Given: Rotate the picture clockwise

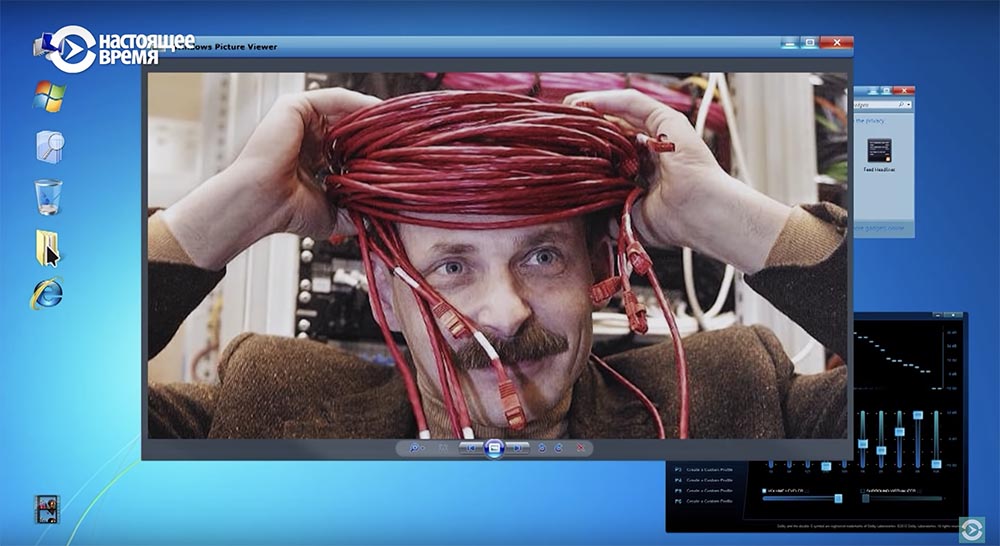Looking at the screenshot, I should [x=558, y=448].
